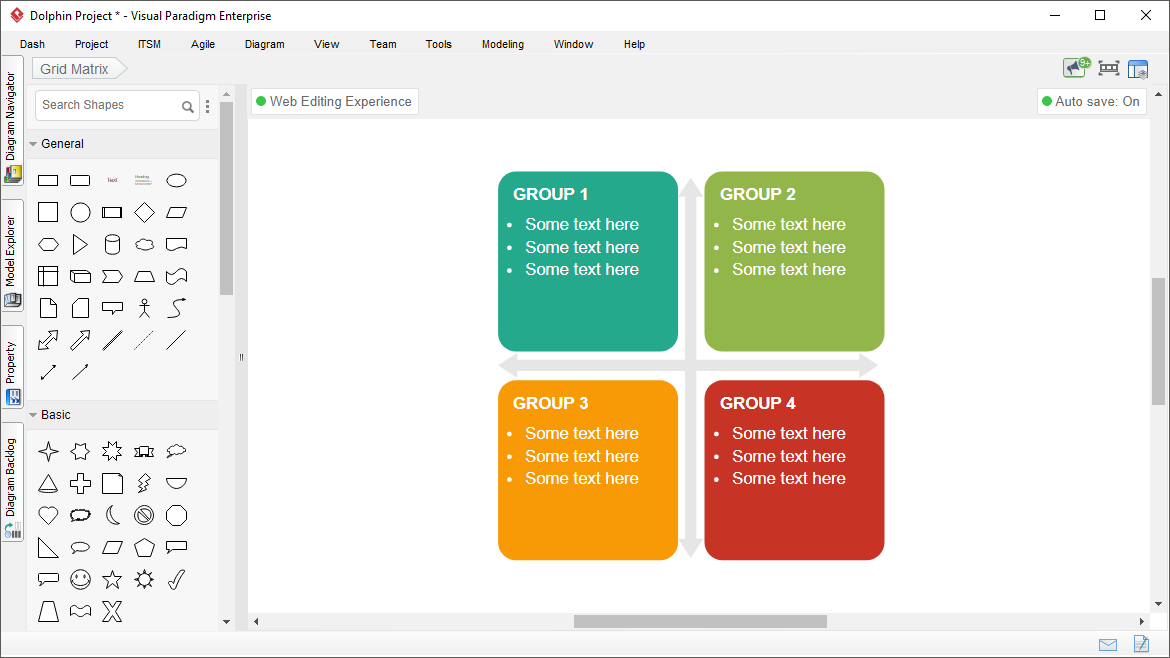
Task: Collapse the General shapes section
Action: click(x=33, y=144)
